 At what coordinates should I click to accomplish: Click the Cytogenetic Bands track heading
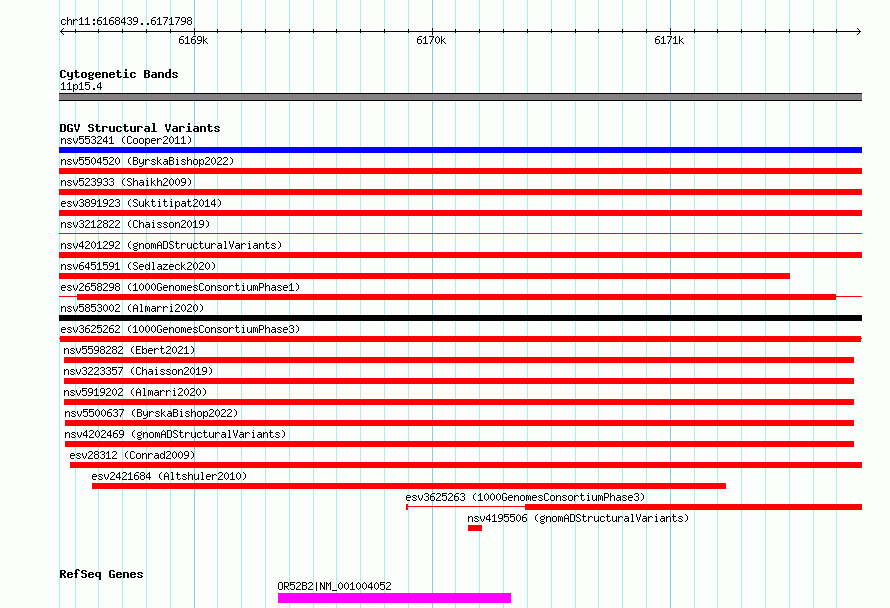119,74
